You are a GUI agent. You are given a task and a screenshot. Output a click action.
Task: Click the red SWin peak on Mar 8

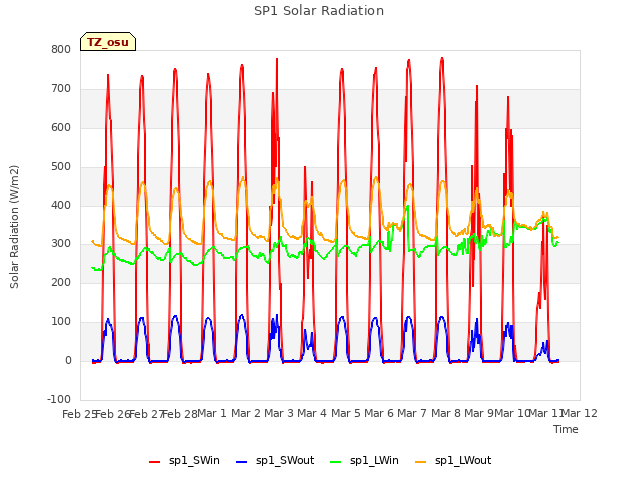coord(442,59)
